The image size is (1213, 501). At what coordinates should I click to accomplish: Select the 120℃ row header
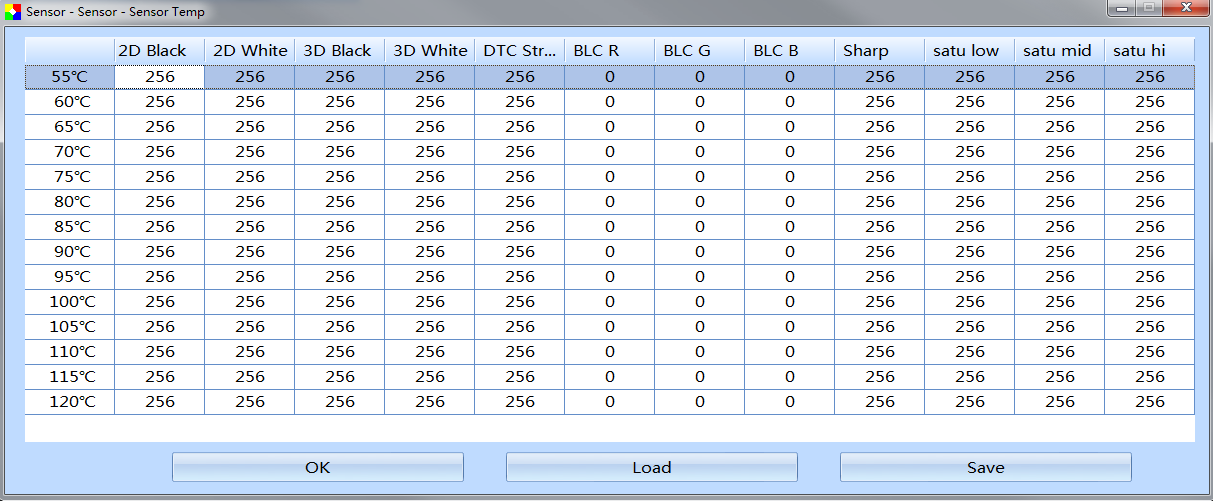tap(70, 402)
